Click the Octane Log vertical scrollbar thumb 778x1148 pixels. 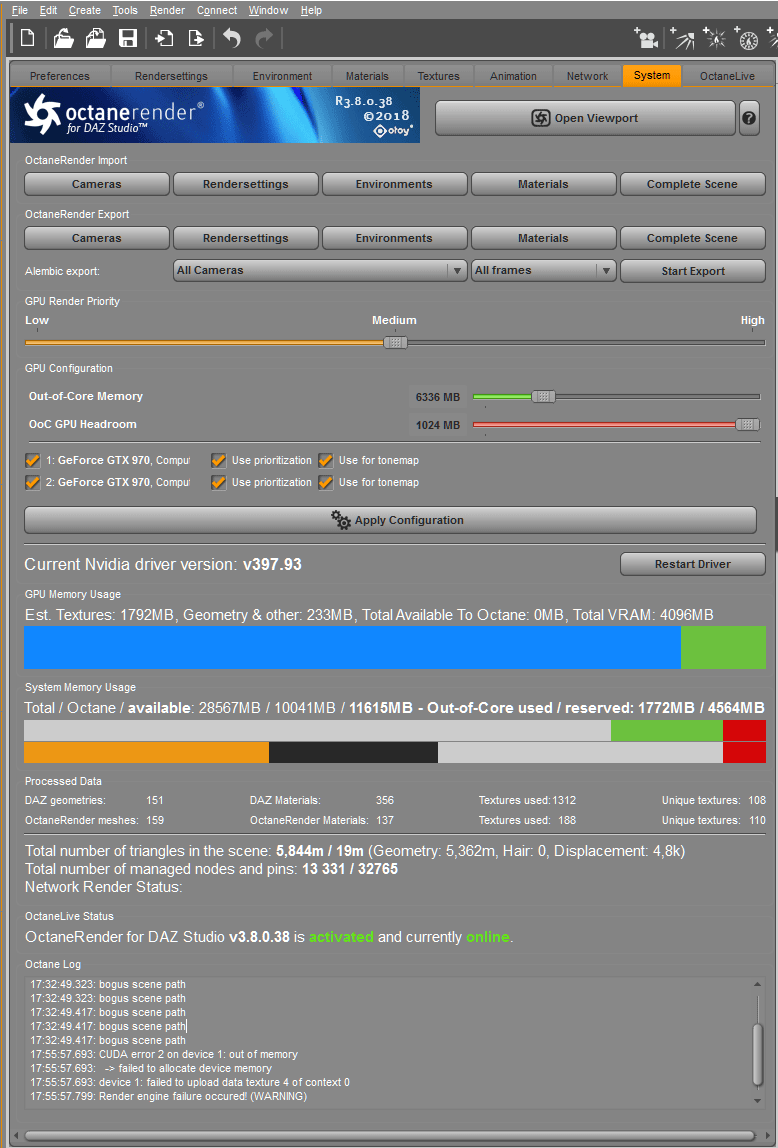click(758, 1054)
